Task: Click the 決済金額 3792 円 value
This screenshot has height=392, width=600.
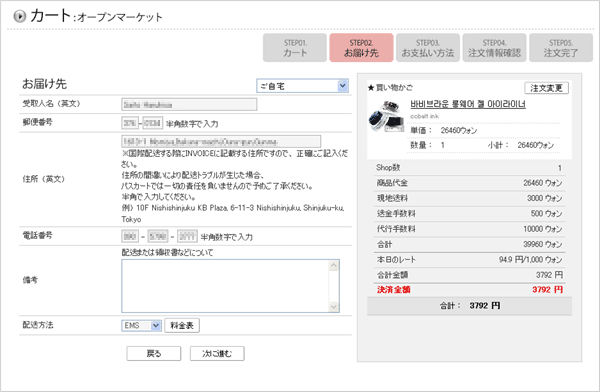Action: [548, 289]
